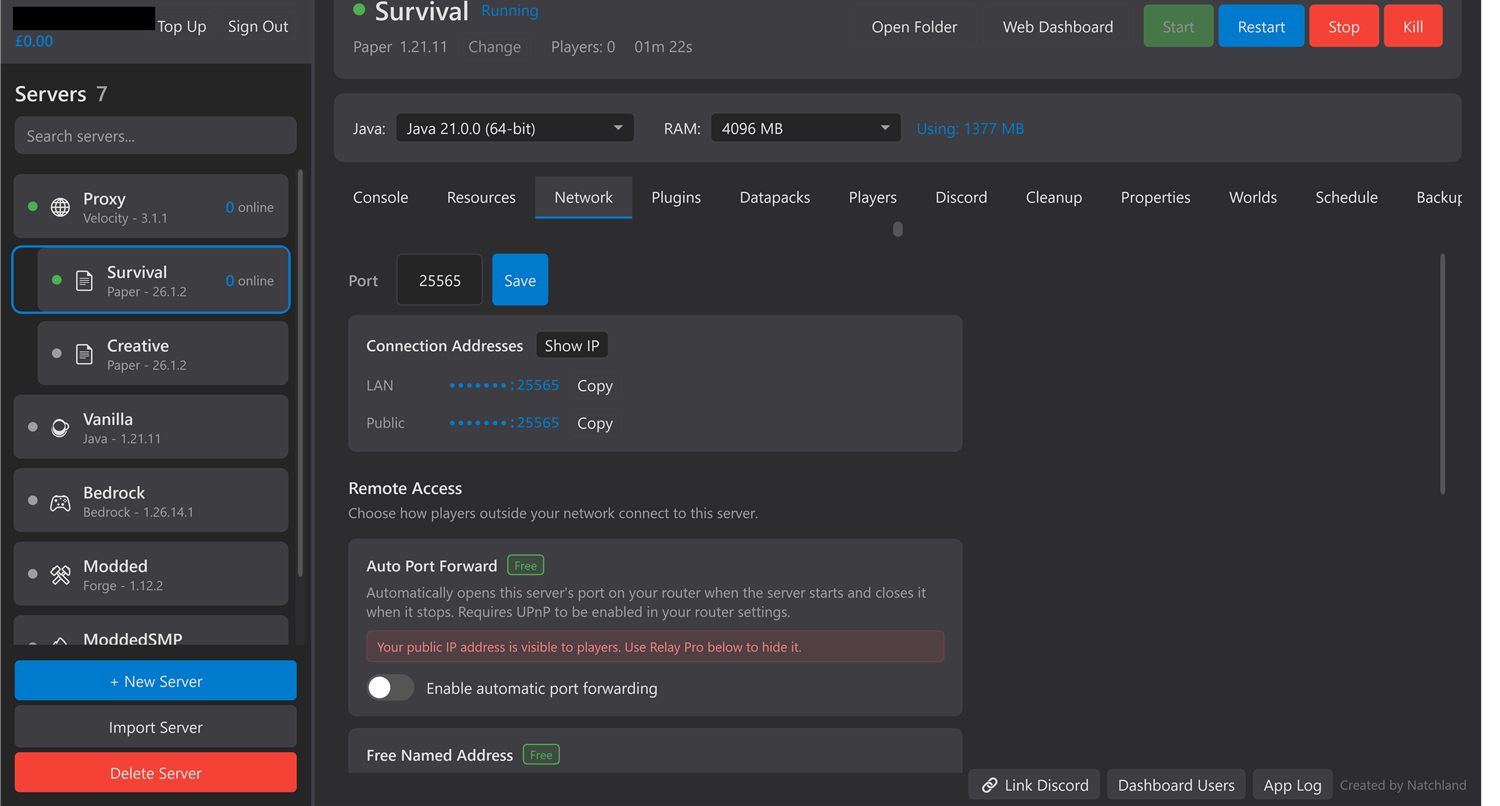The width and height of the screenshot is (1500, 806).
Task: Expand Change next to Paper 1.21.11
Action: 494,46
